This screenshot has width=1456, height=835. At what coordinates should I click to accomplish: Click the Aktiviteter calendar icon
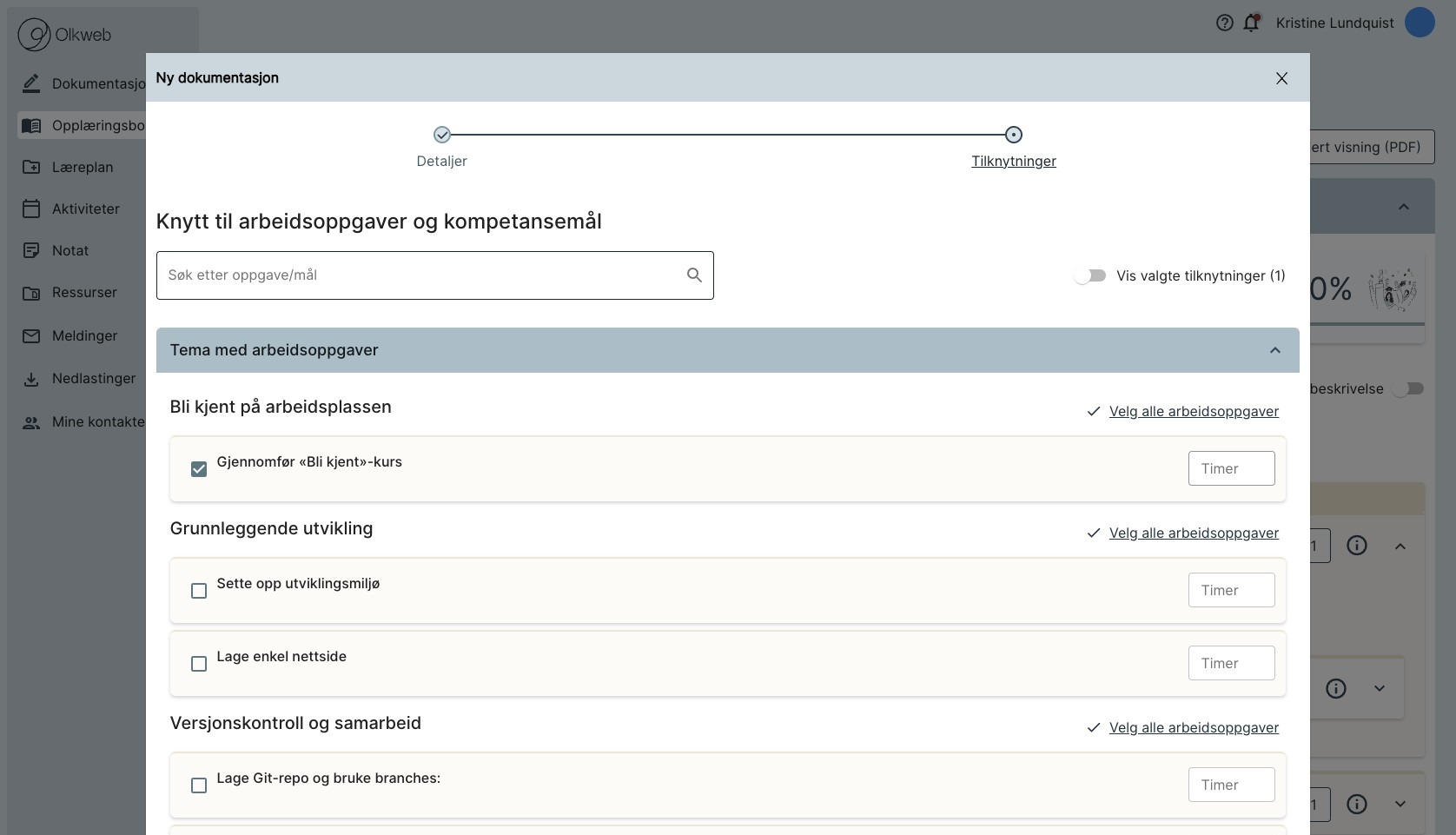[31, 209]
